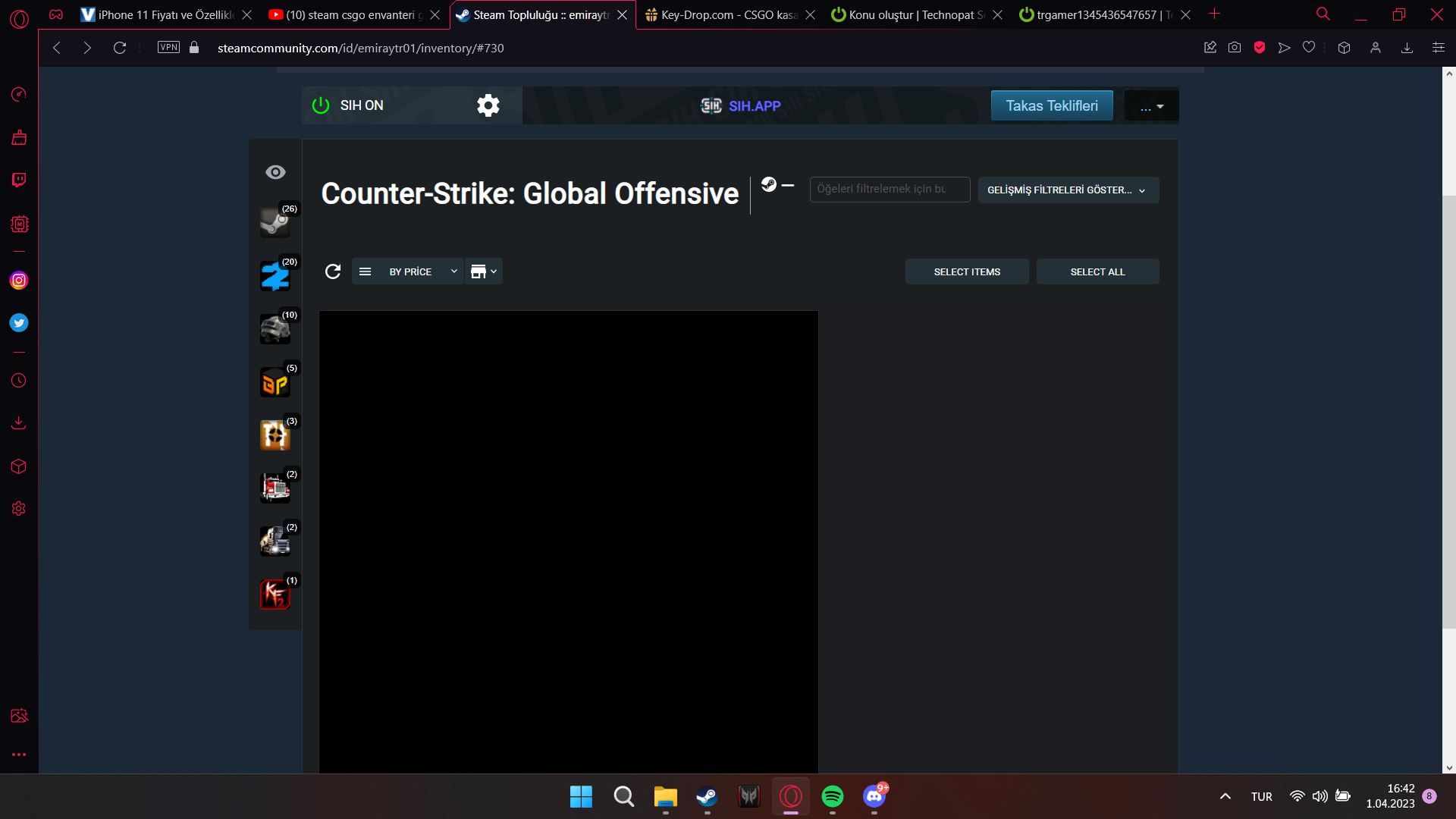
Task: Open SIH settings gear icon
Action: point(488,105)
